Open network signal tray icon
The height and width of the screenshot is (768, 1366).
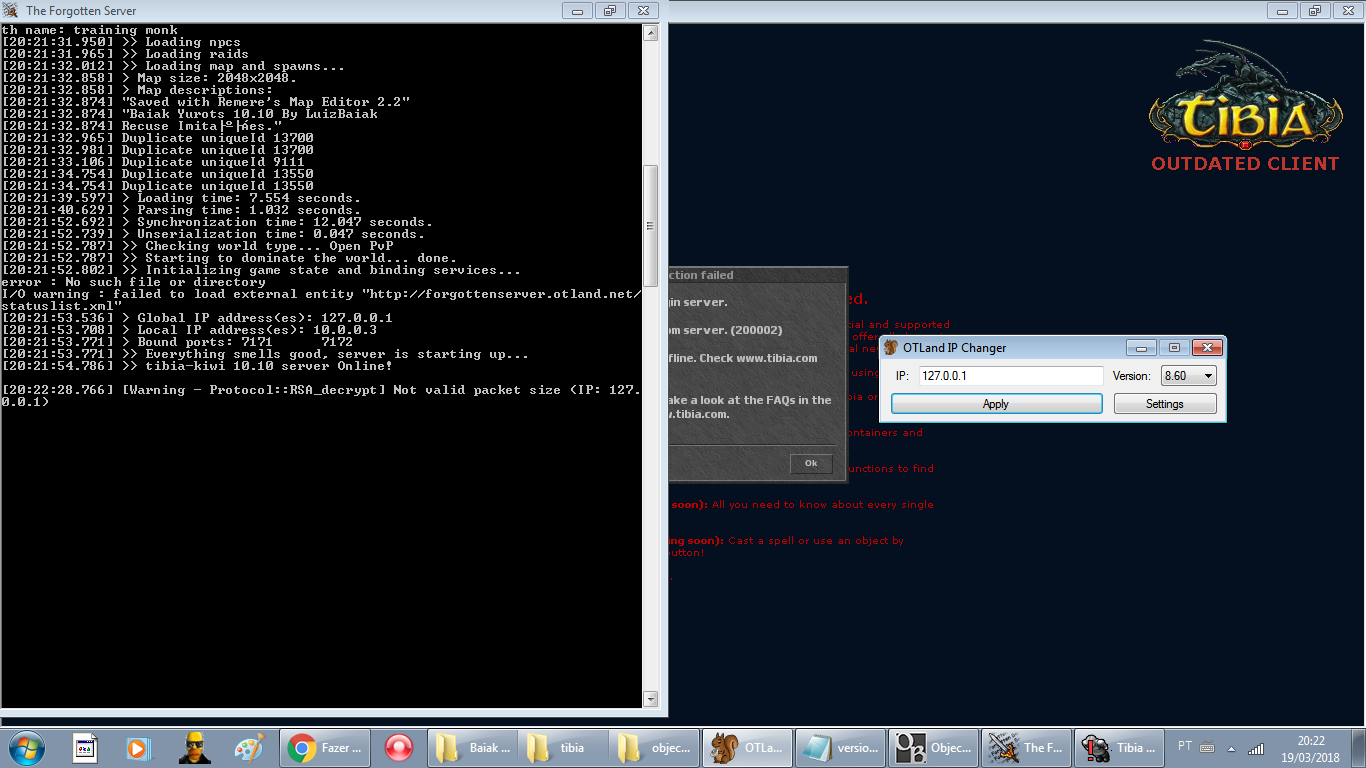click(x=1257, y=747)
